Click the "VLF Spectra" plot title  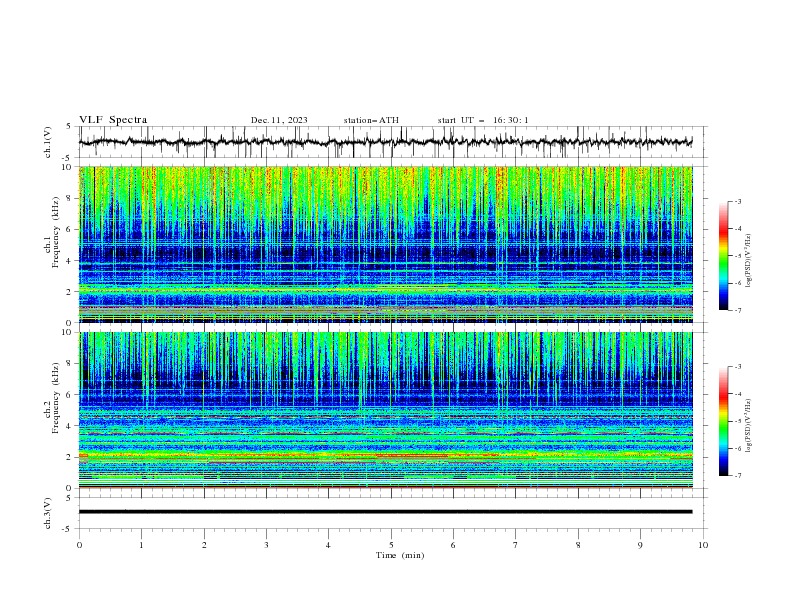(113, 120)
